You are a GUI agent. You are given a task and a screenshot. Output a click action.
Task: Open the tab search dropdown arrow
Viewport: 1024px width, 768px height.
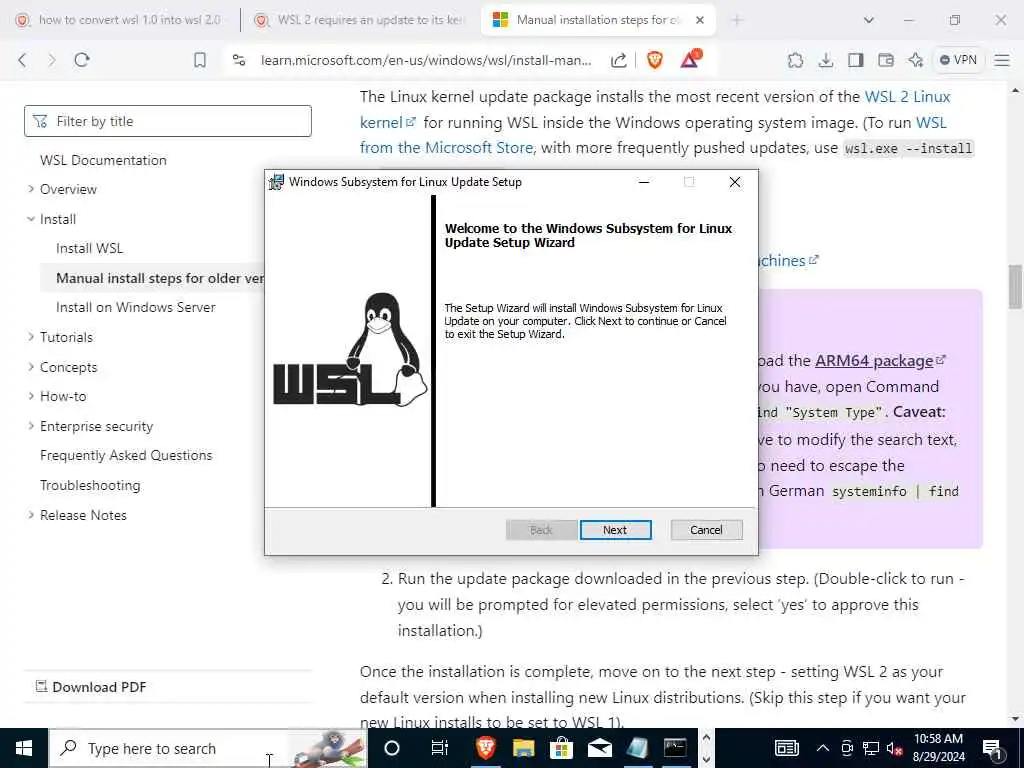(x=869, y=20)
